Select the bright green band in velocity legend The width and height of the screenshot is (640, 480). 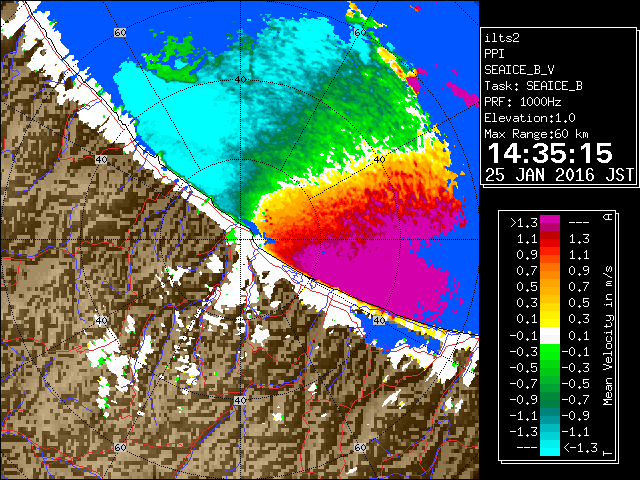pyautogui.click(x=550, y=351)
